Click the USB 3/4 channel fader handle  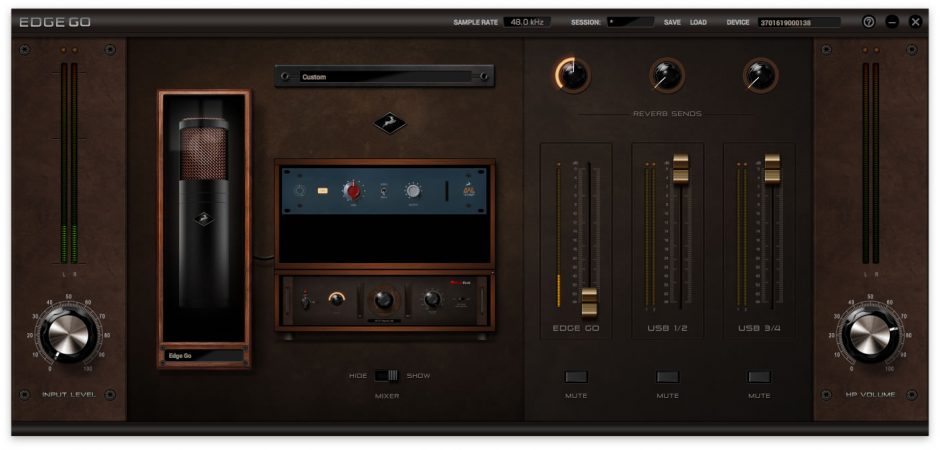(772, 168)
